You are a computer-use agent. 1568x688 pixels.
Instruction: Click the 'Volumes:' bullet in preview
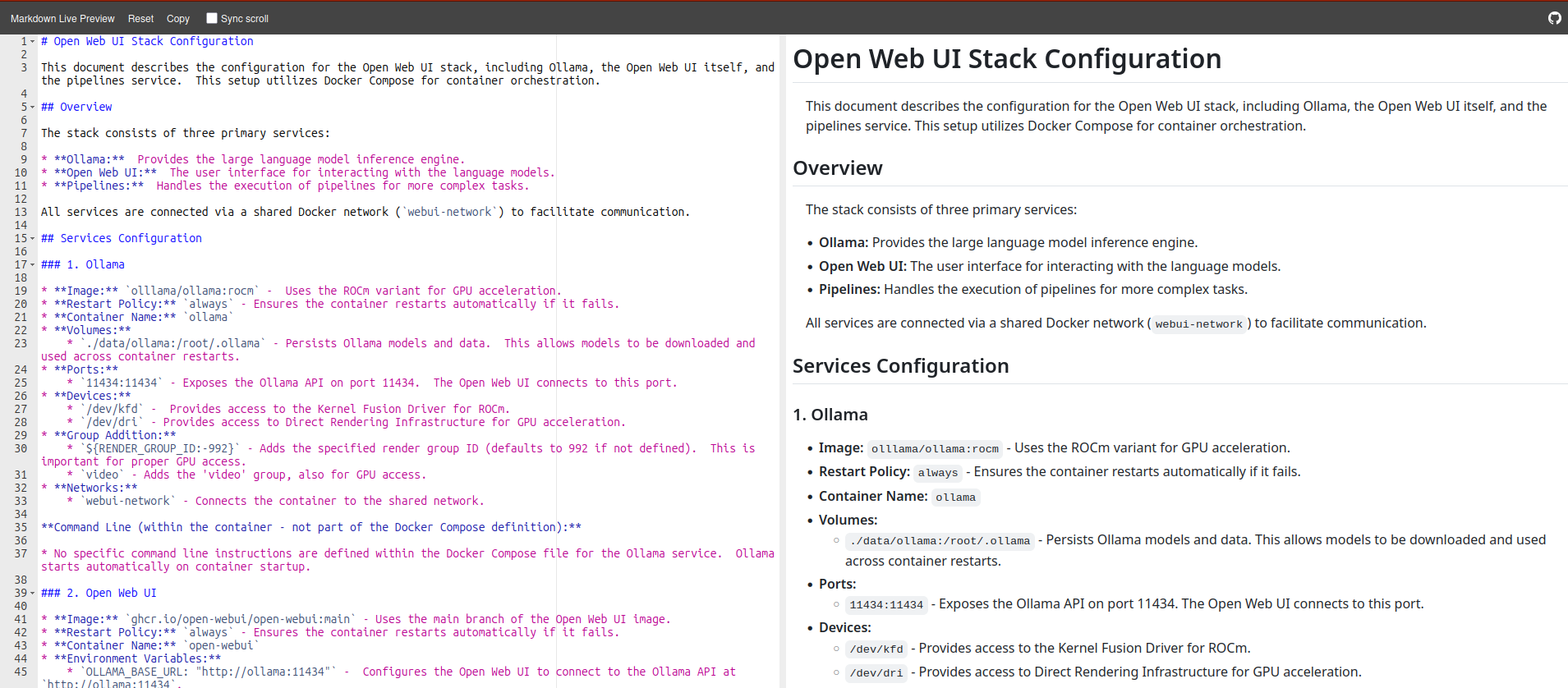[848, 520]
